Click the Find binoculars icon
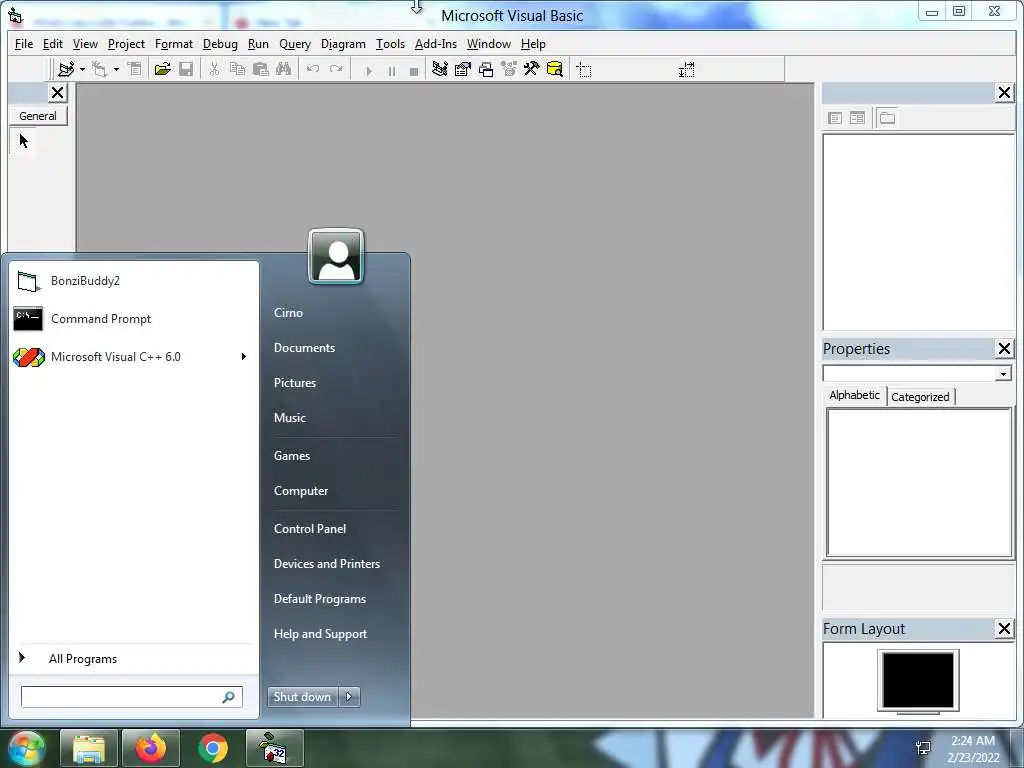Screen dimensions: 1024x768 tap(283, 69)
